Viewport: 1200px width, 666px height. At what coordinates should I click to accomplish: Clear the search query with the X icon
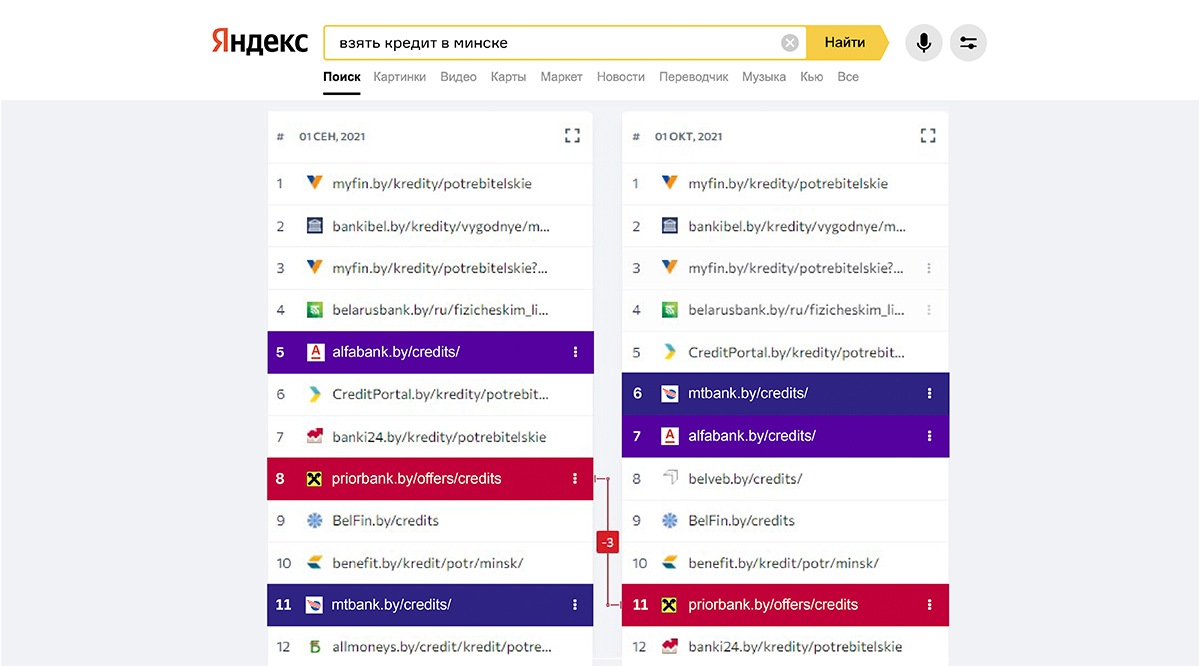point(790,43)
